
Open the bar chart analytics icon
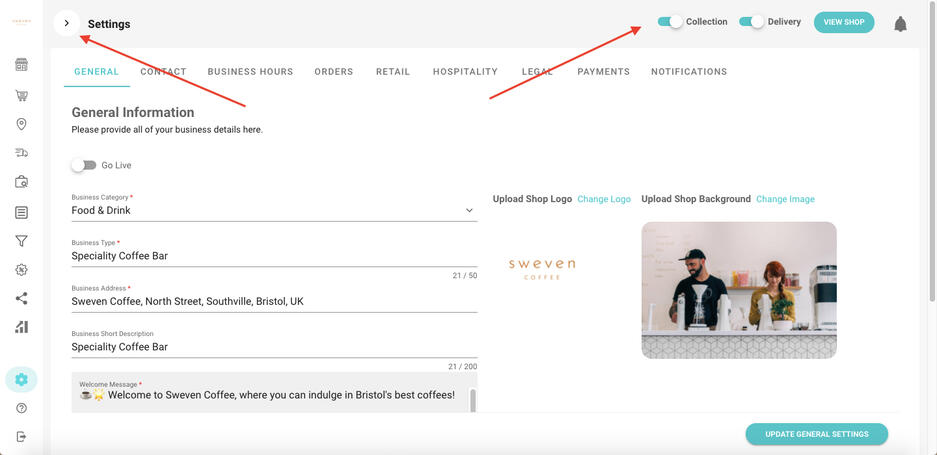[x=21, y=327]
